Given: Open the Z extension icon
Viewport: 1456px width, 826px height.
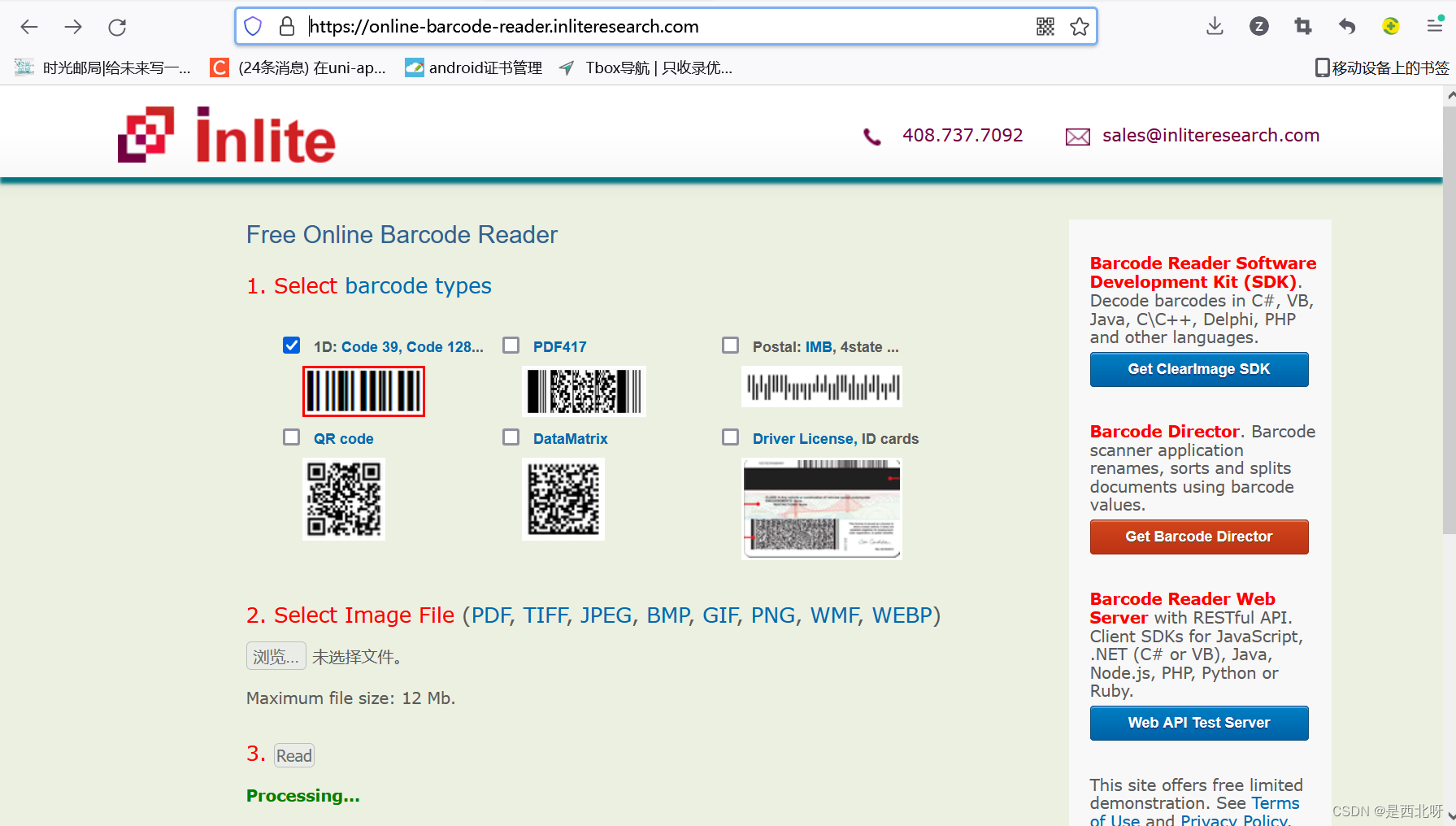Looking at the screenshot, I should pos(1259,27).
